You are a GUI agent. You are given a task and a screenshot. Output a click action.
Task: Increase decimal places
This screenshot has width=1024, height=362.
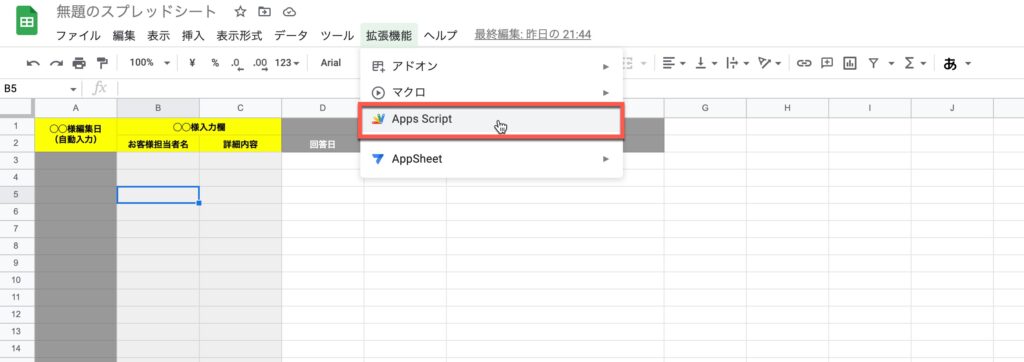pos(260,63)
